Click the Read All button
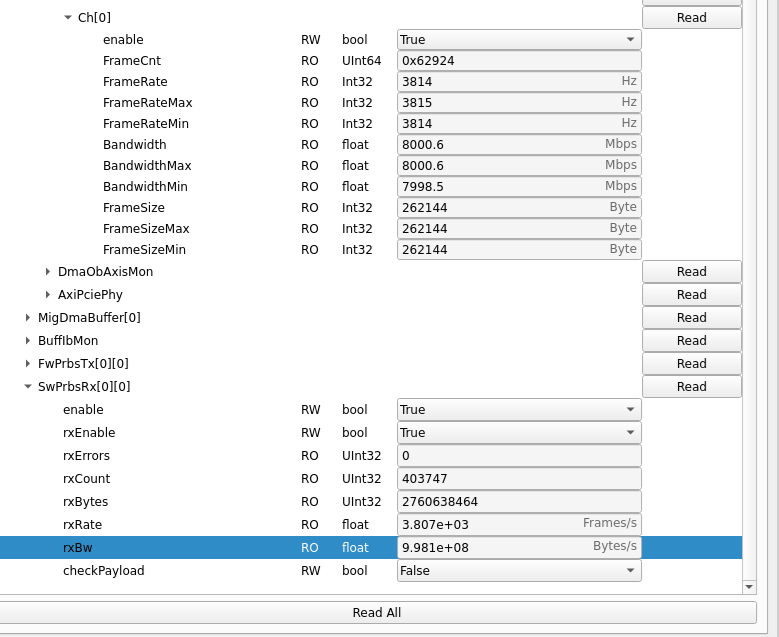779x637 pixels. 377,613
